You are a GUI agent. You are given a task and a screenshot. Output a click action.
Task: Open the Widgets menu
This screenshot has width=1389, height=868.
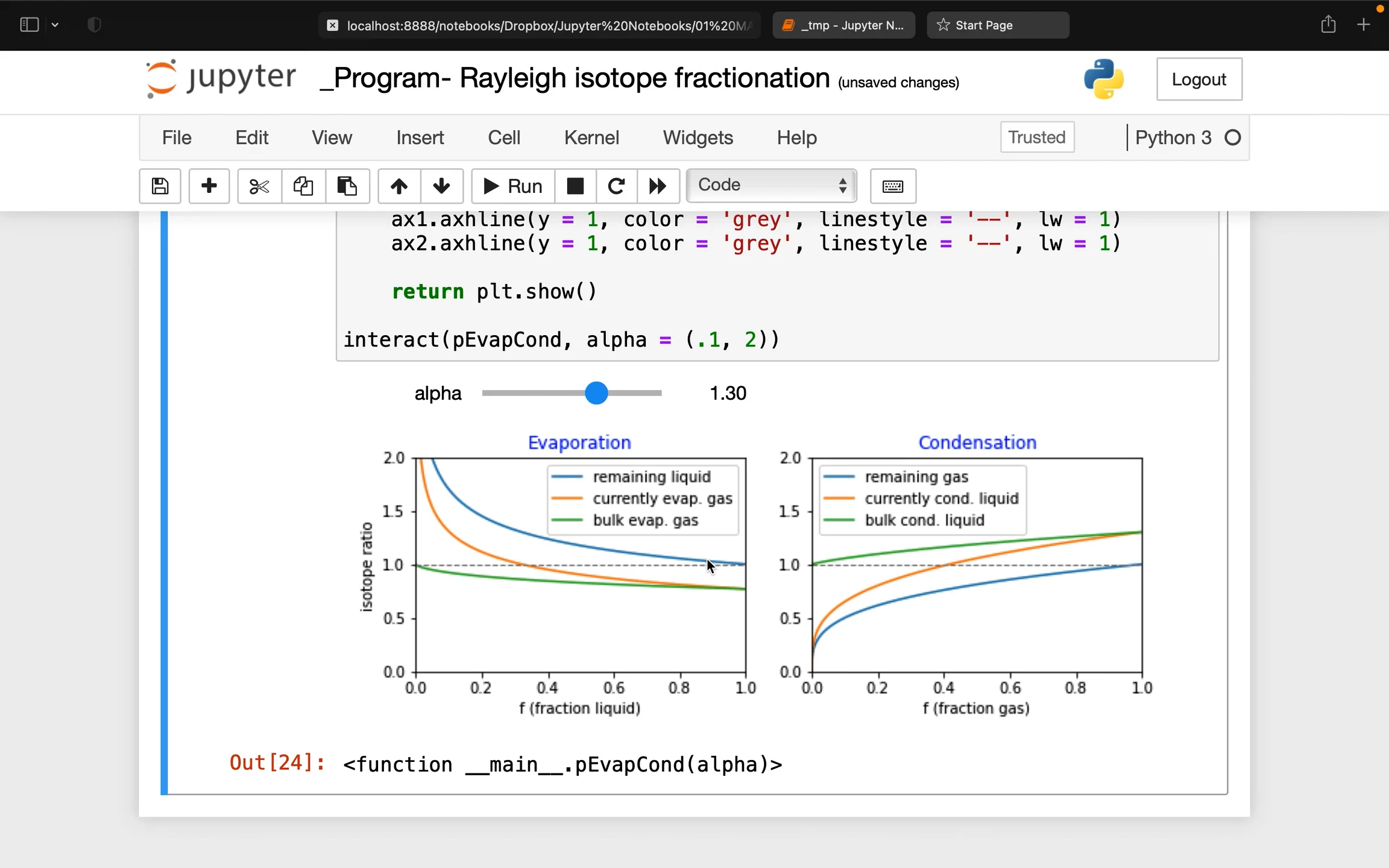pyautogui.click(x=697, y=137)
